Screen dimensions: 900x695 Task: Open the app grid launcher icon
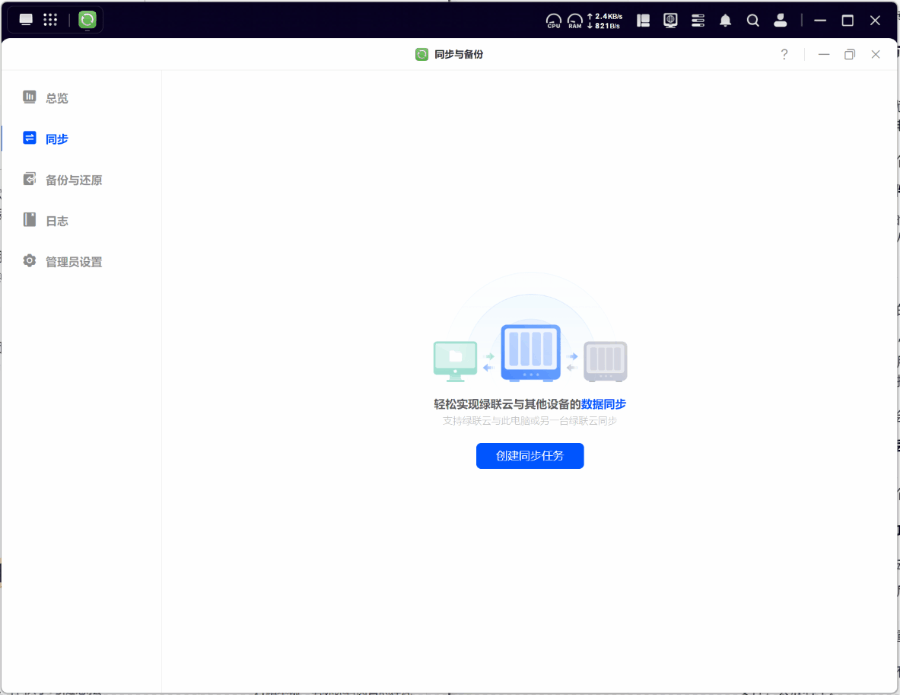point(50,20)
